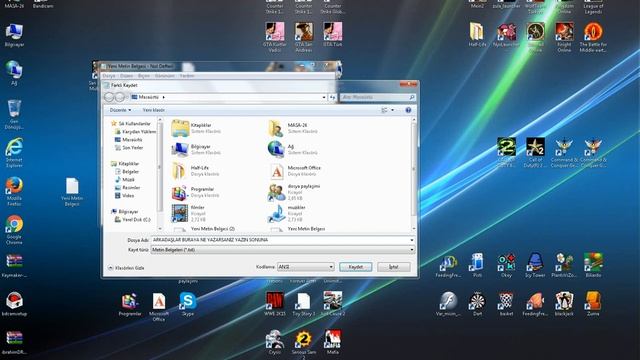Click in the Dosya Adı filename field
640x360 pixels.
tap(280, 240)
